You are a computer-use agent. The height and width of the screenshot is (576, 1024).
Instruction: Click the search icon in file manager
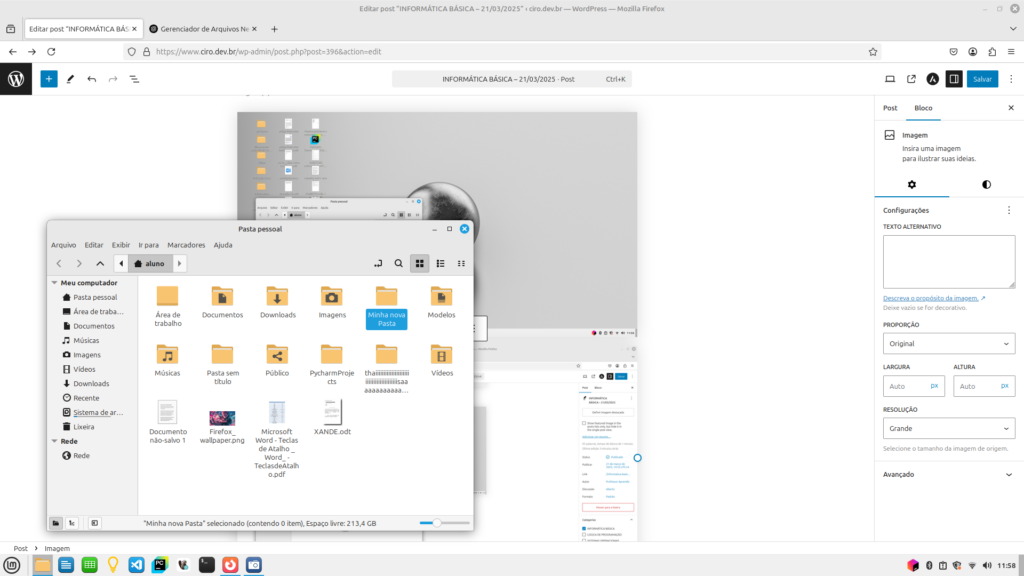pos(398,263)
